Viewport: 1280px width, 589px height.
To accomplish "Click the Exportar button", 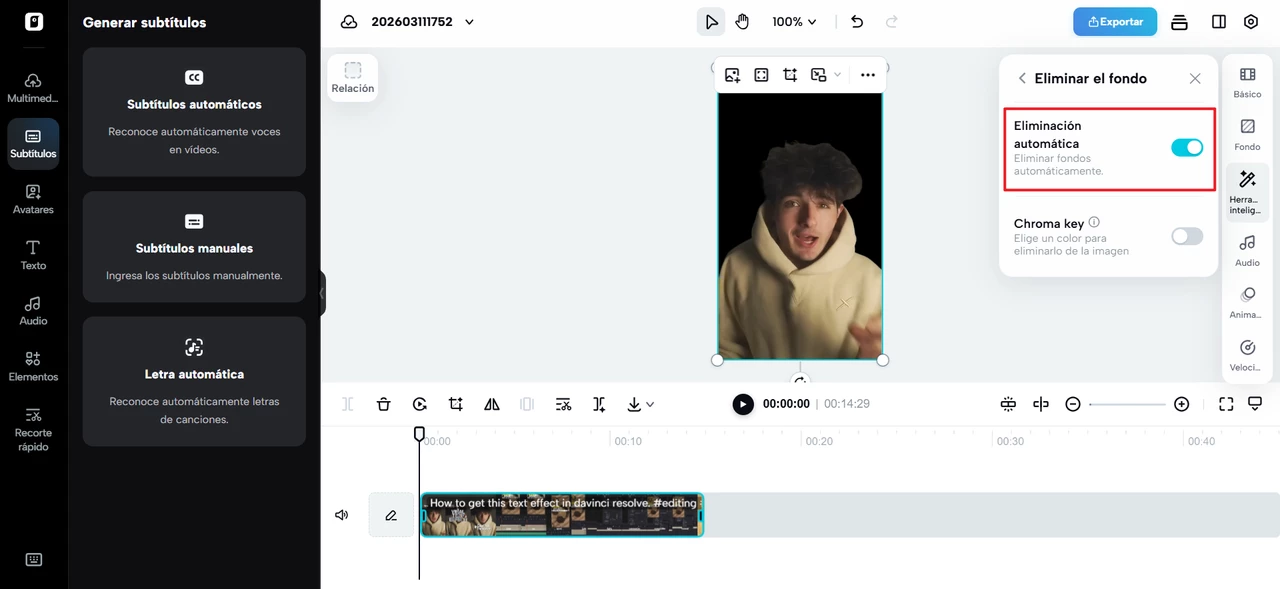I will [x=1115, y=22].
